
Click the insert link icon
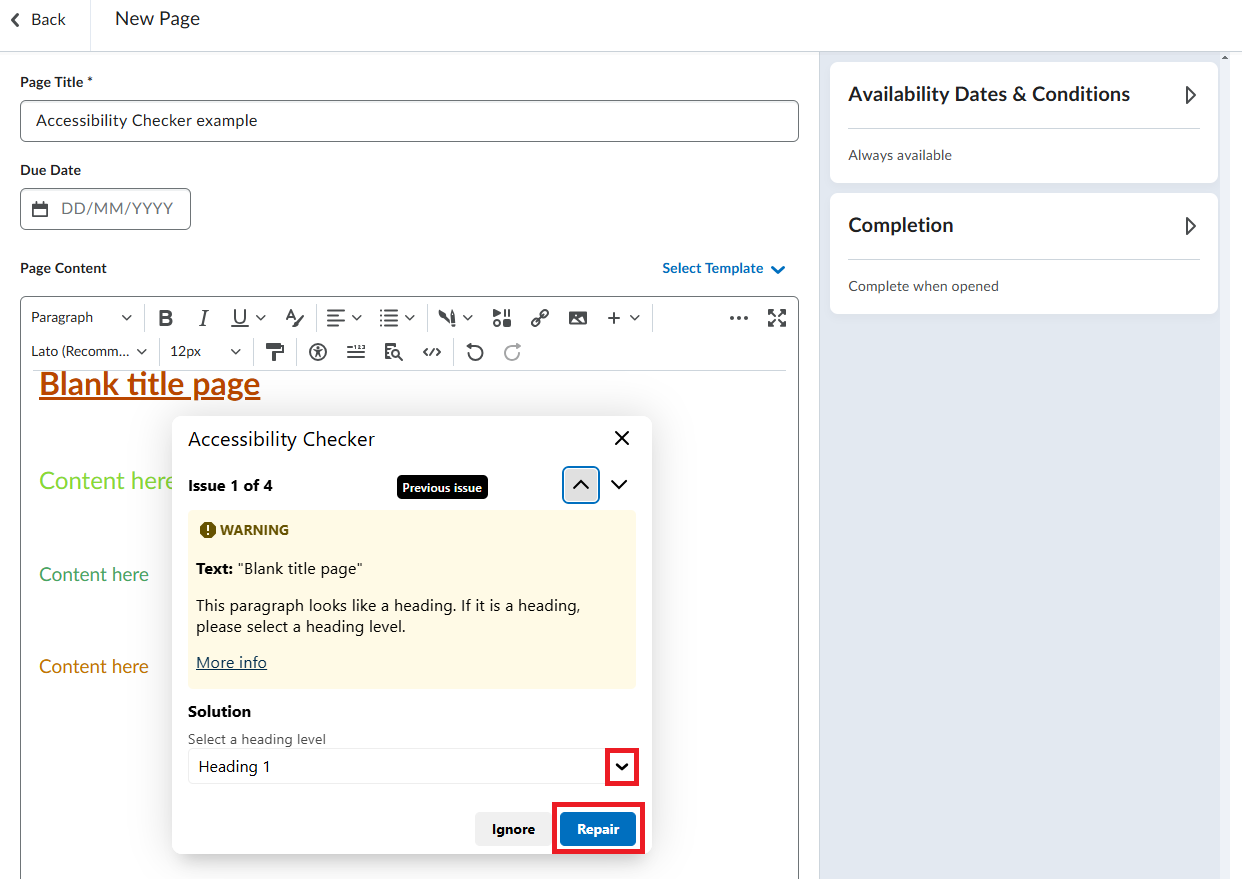pyautogui.click(x=540, y=318)
